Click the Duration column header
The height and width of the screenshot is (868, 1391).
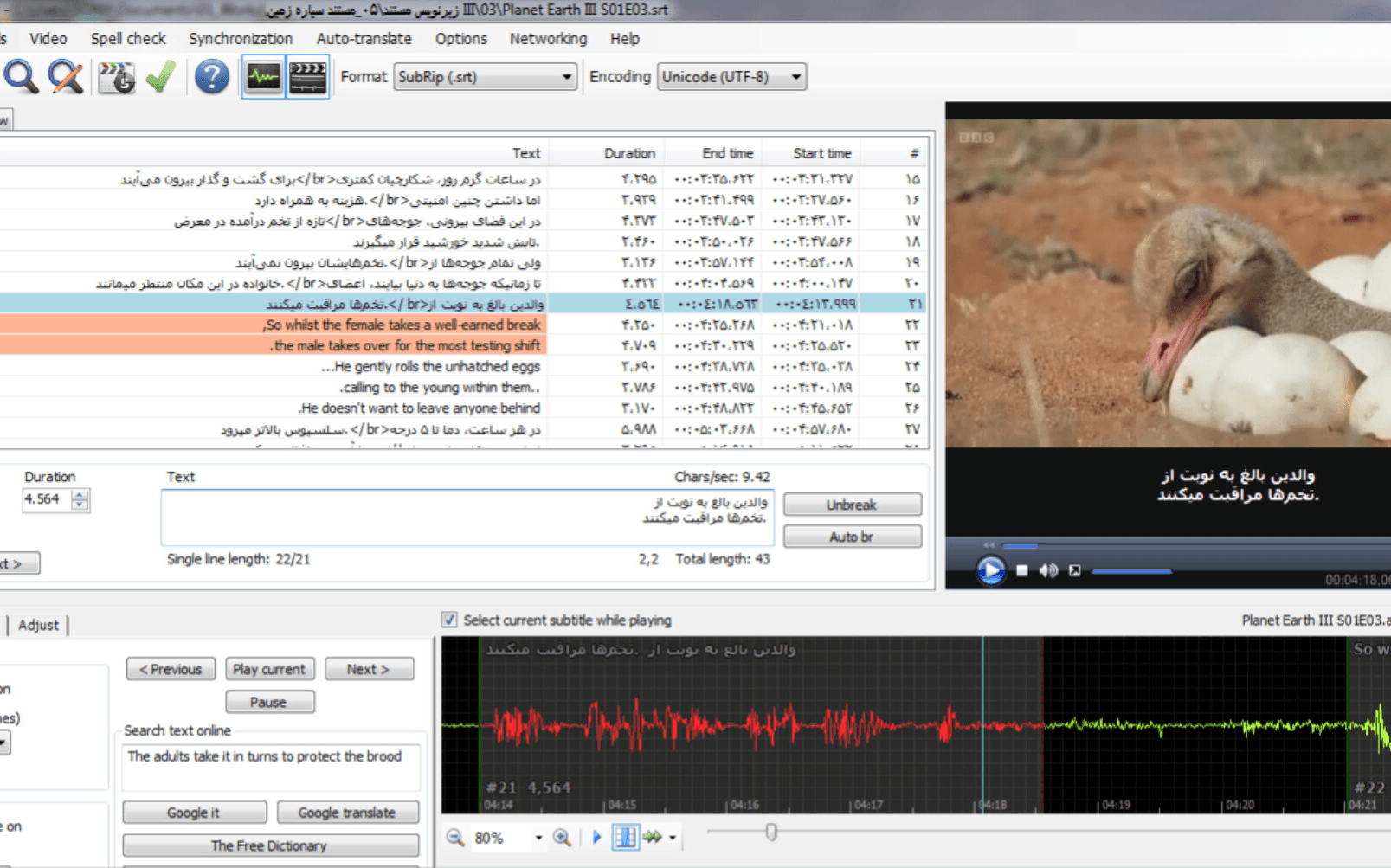tap(629, 153)
